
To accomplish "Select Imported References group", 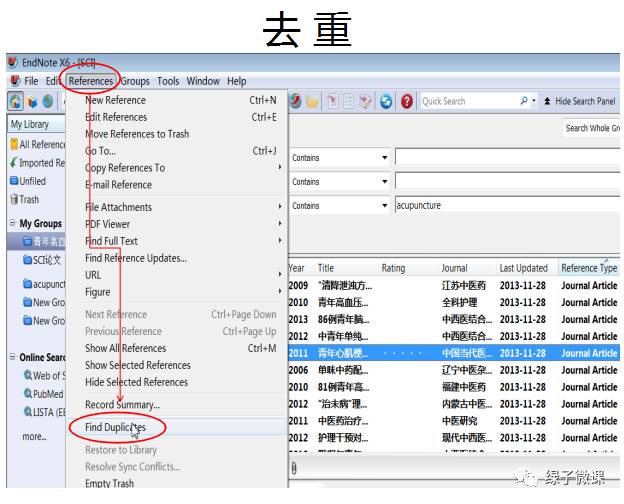I will click(x=38, y=163).
